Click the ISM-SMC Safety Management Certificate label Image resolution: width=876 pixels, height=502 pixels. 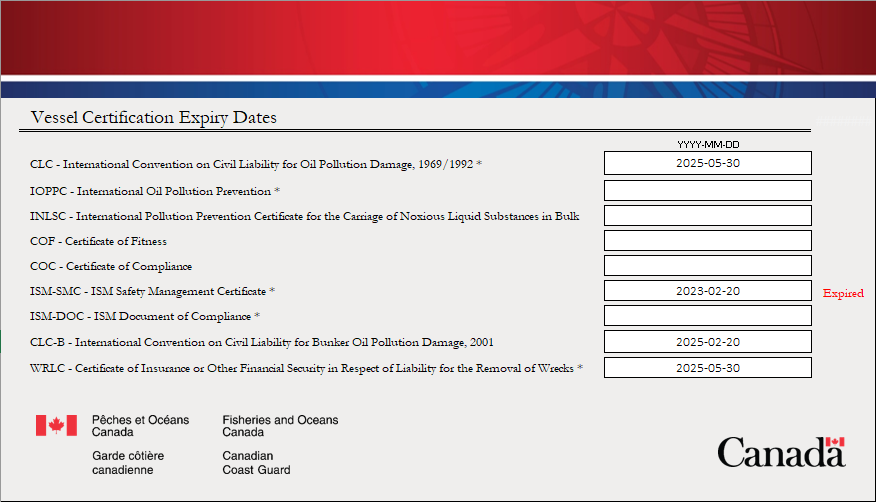(150, 291)
